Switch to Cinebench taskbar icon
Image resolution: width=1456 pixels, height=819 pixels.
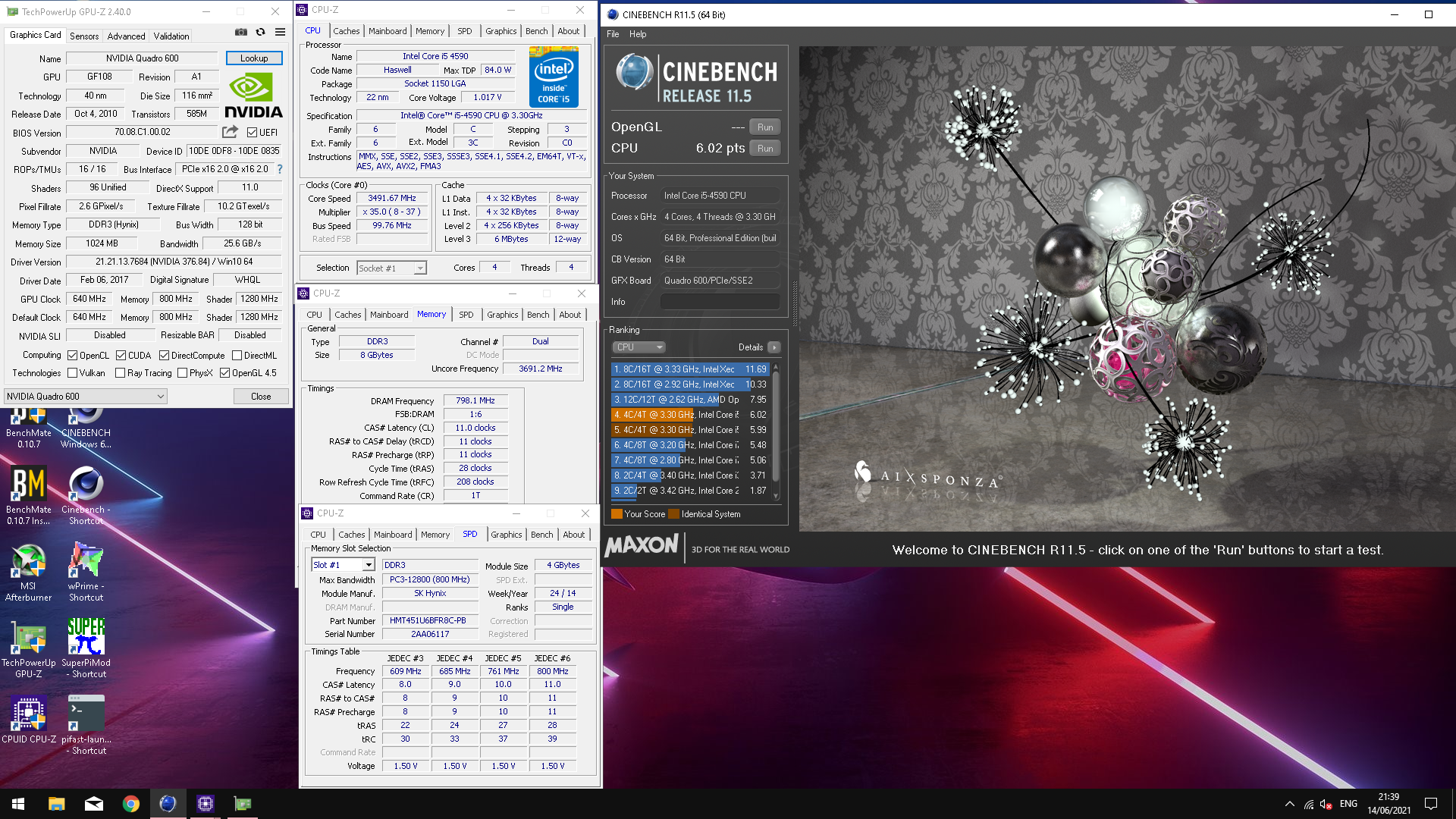coord(168,804)
